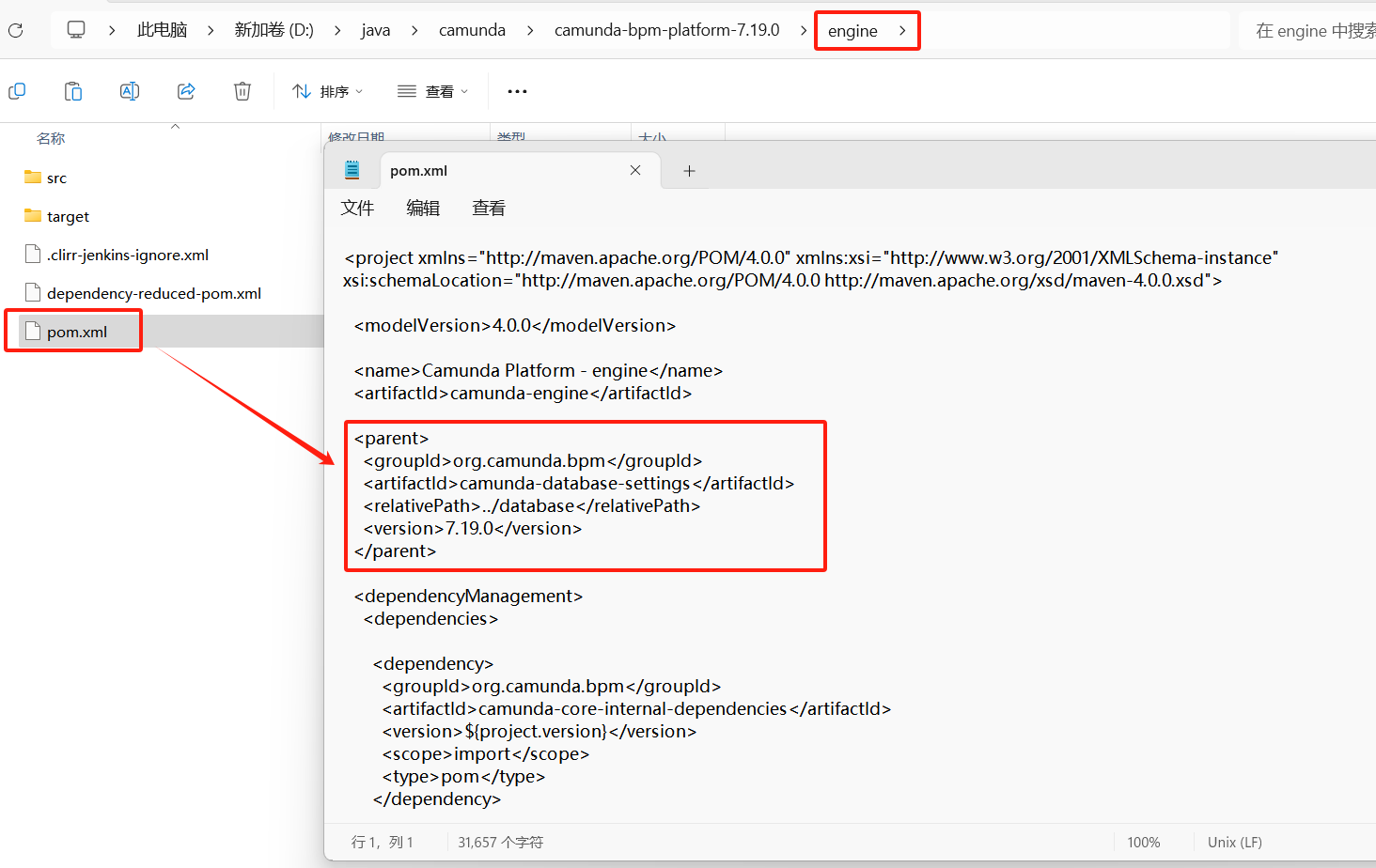
Task: Click the <version>7.19.0</version> line
Action: pos(473,529)
